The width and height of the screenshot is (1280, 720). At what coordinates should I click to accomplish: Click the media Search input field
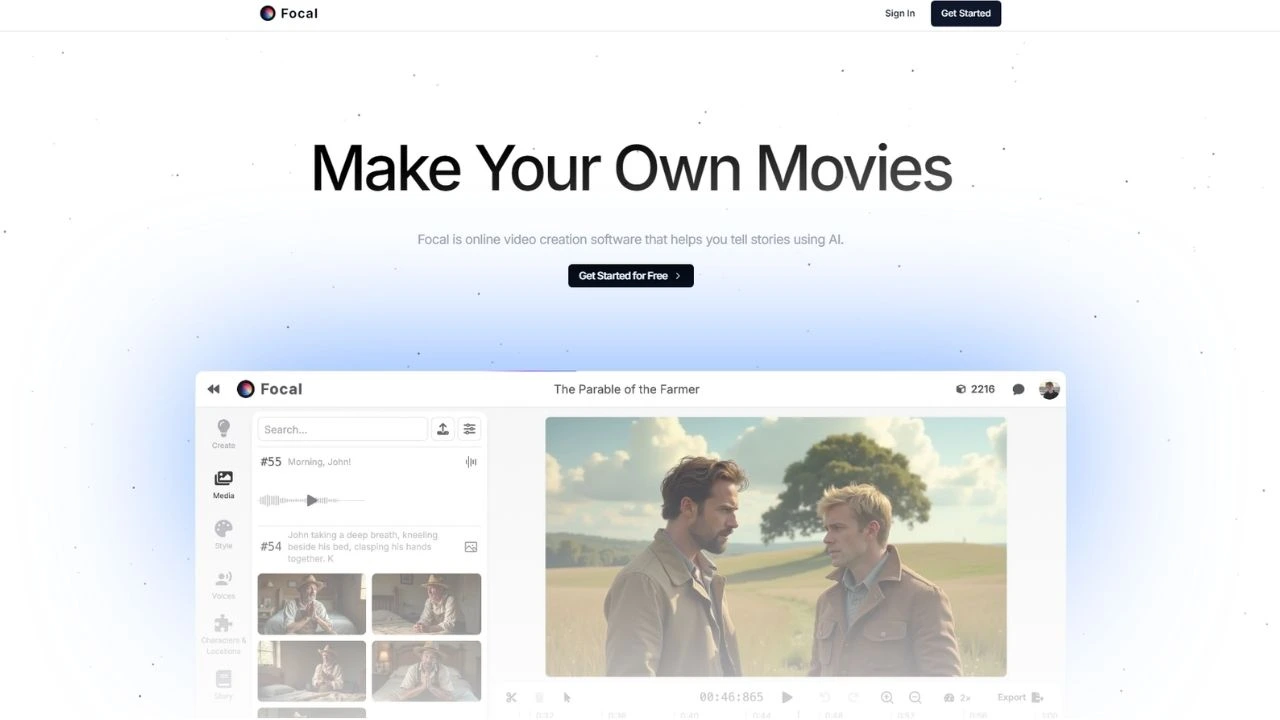(x=342, y=429)
